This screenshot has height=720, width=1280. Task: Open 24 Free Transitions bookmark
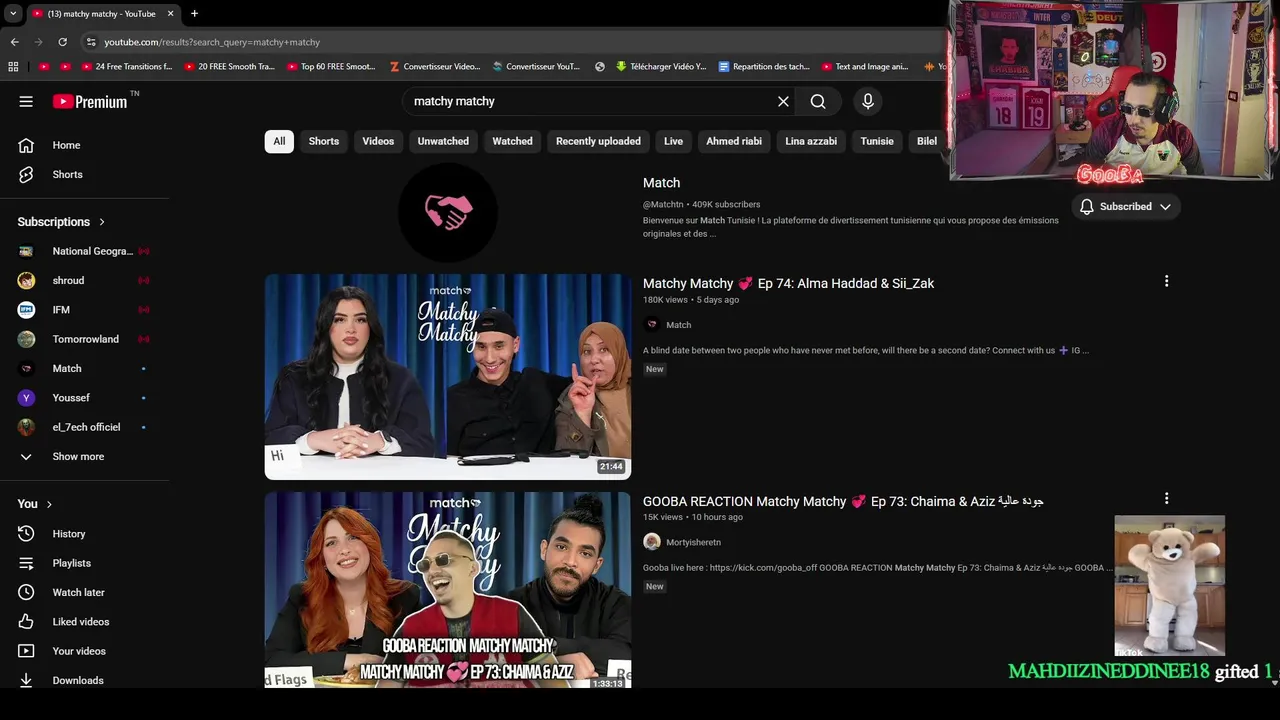click(127, 67)
